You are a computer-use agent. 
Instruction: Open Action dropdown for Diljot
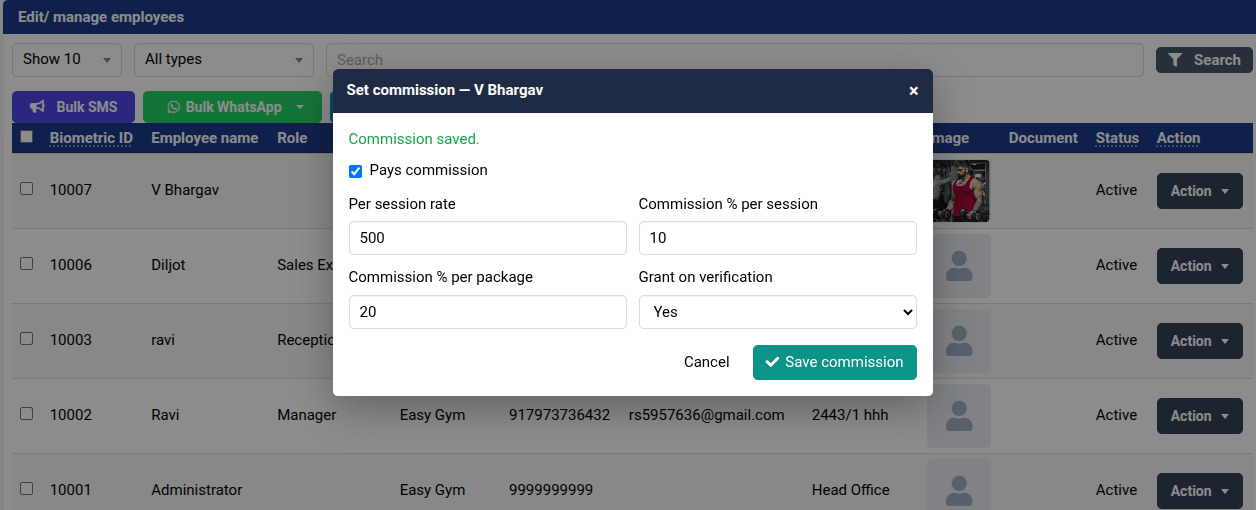coord(1199,266)
